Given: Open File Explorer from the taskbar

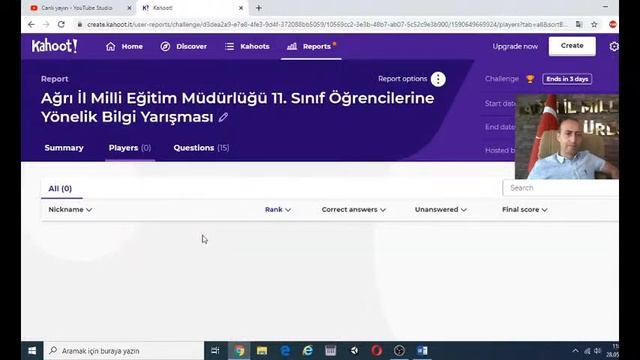Looking at the screenshot, I should point(262,351).
